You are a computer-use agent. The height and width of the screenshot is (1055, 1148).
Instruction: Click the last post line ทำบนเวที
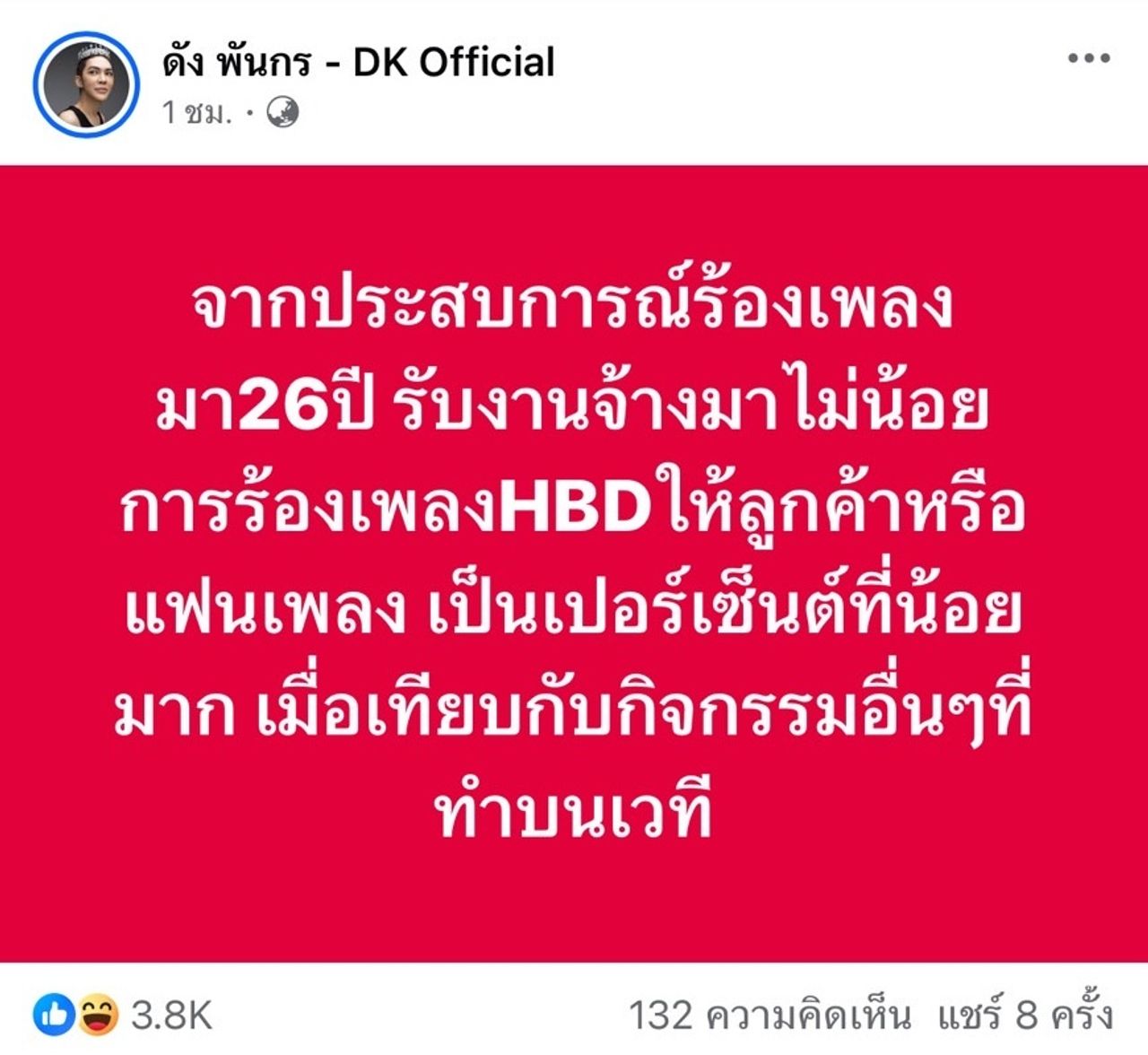(573, 812)
